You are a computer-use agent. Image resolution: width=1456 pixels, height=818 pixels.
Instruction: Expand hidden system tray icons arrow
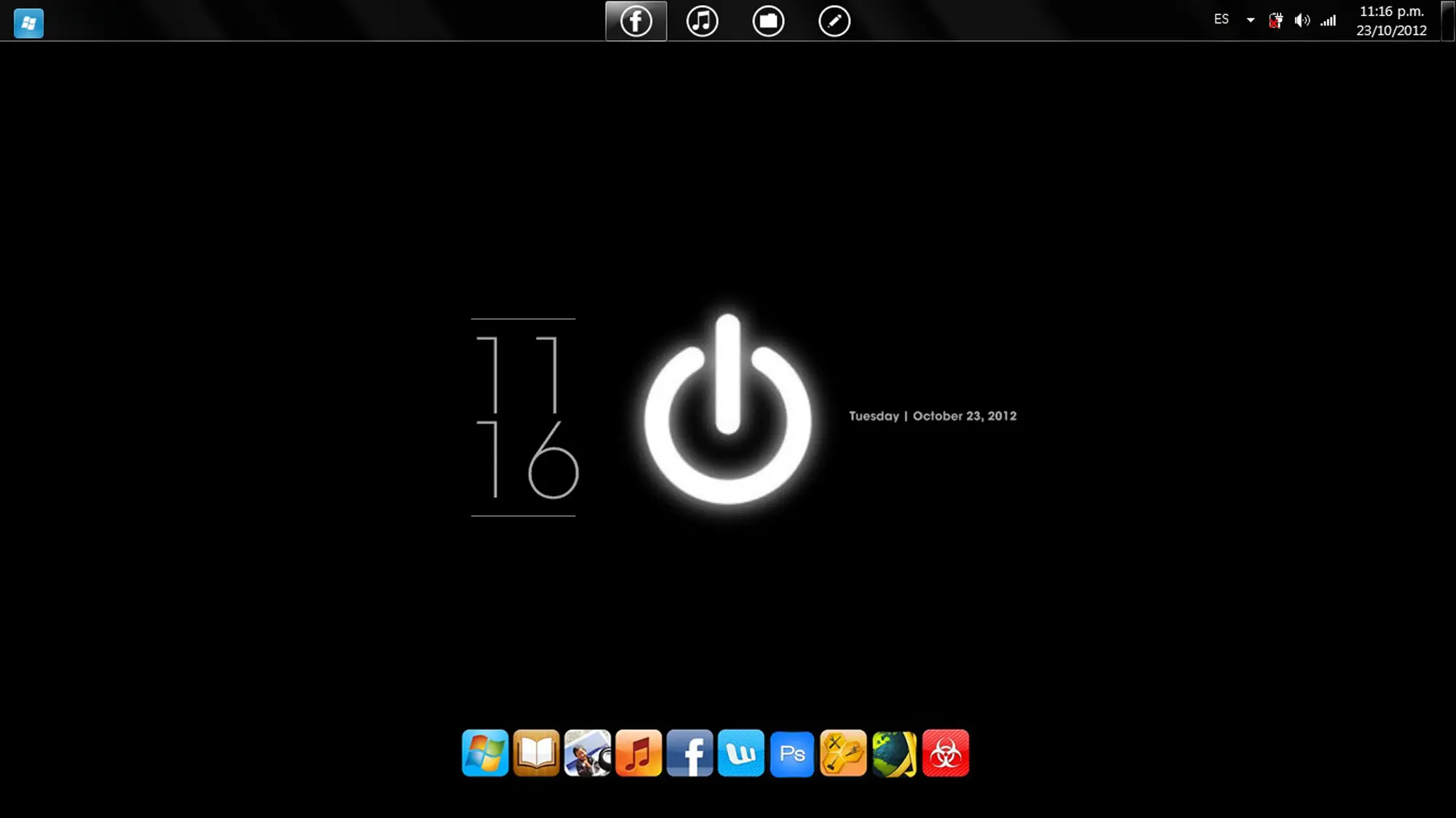point(1251,20)
